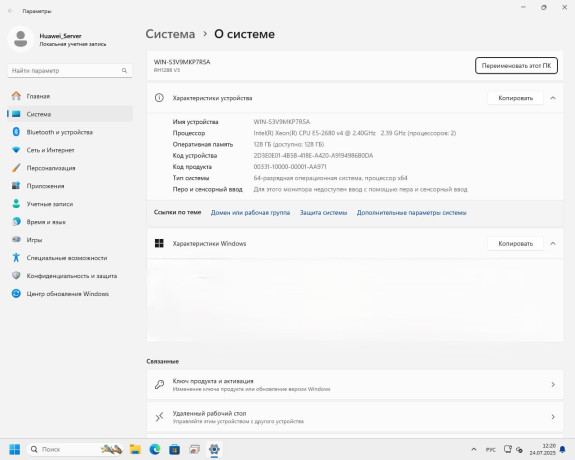Viewport: 575px width, 460px height.
Task: Copy Windows specs with Копировать button
Action: (515, 243)
